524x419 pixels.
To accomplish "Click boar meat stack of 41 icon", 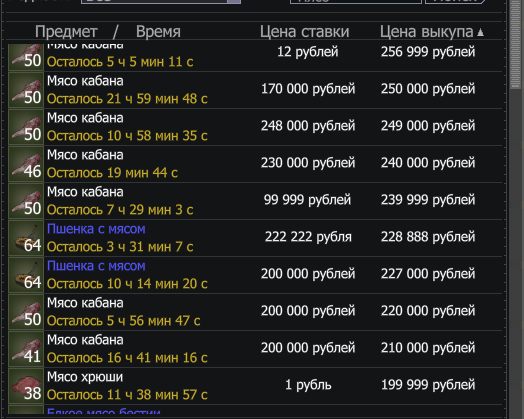I will tap(26, 349).
